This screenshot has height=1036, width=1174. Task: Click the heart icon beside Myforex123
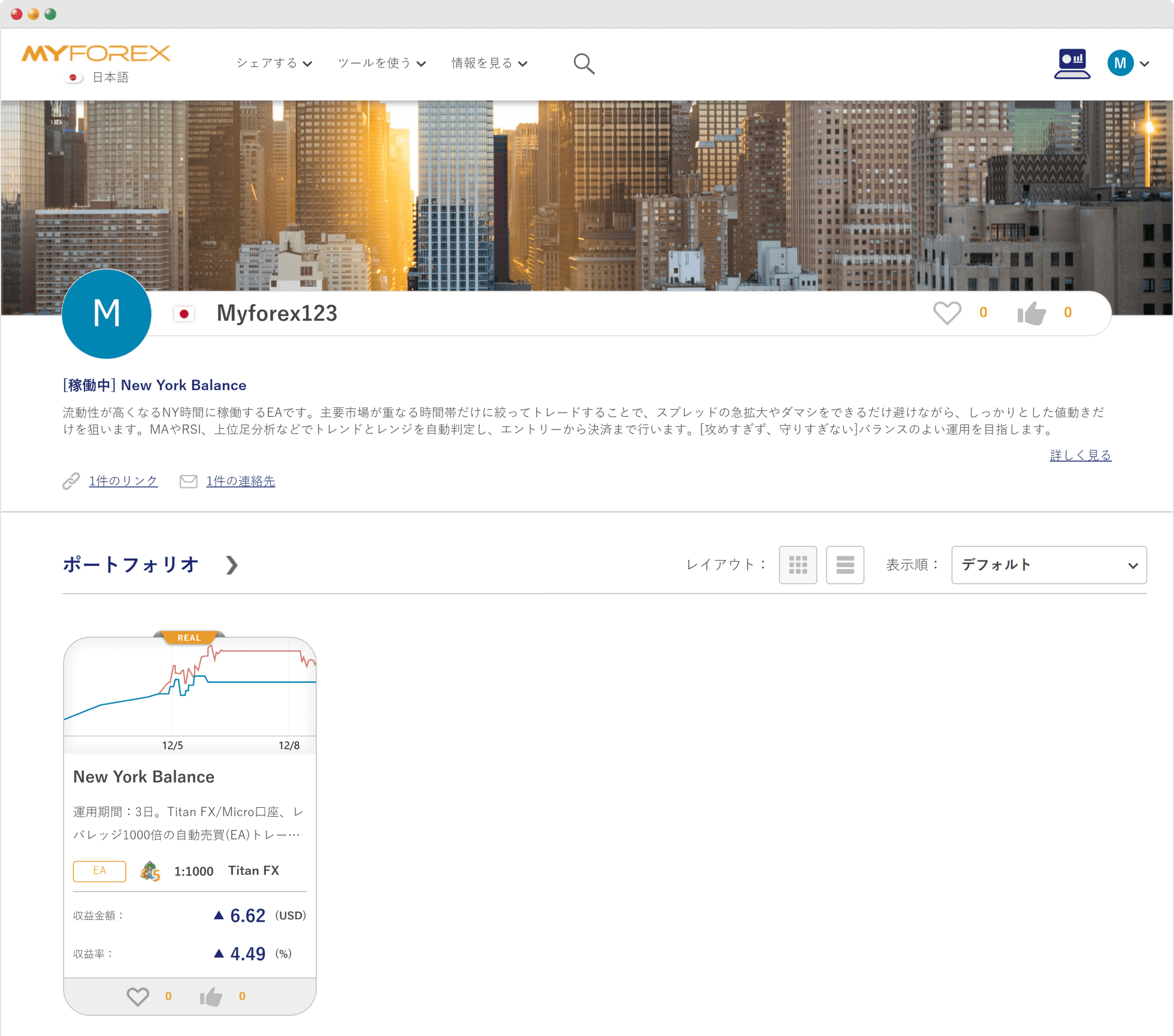coord(947,313)
